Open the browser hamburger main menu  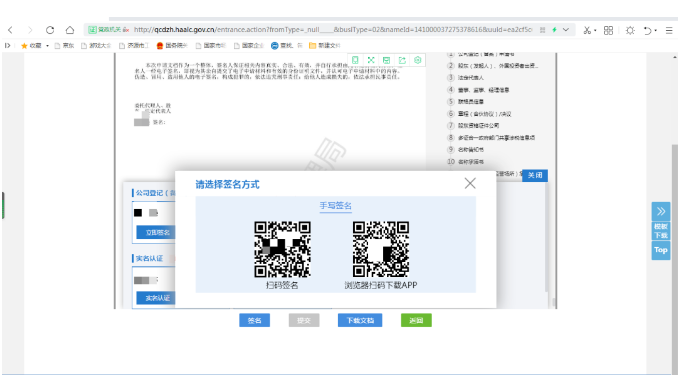(669, 30)
